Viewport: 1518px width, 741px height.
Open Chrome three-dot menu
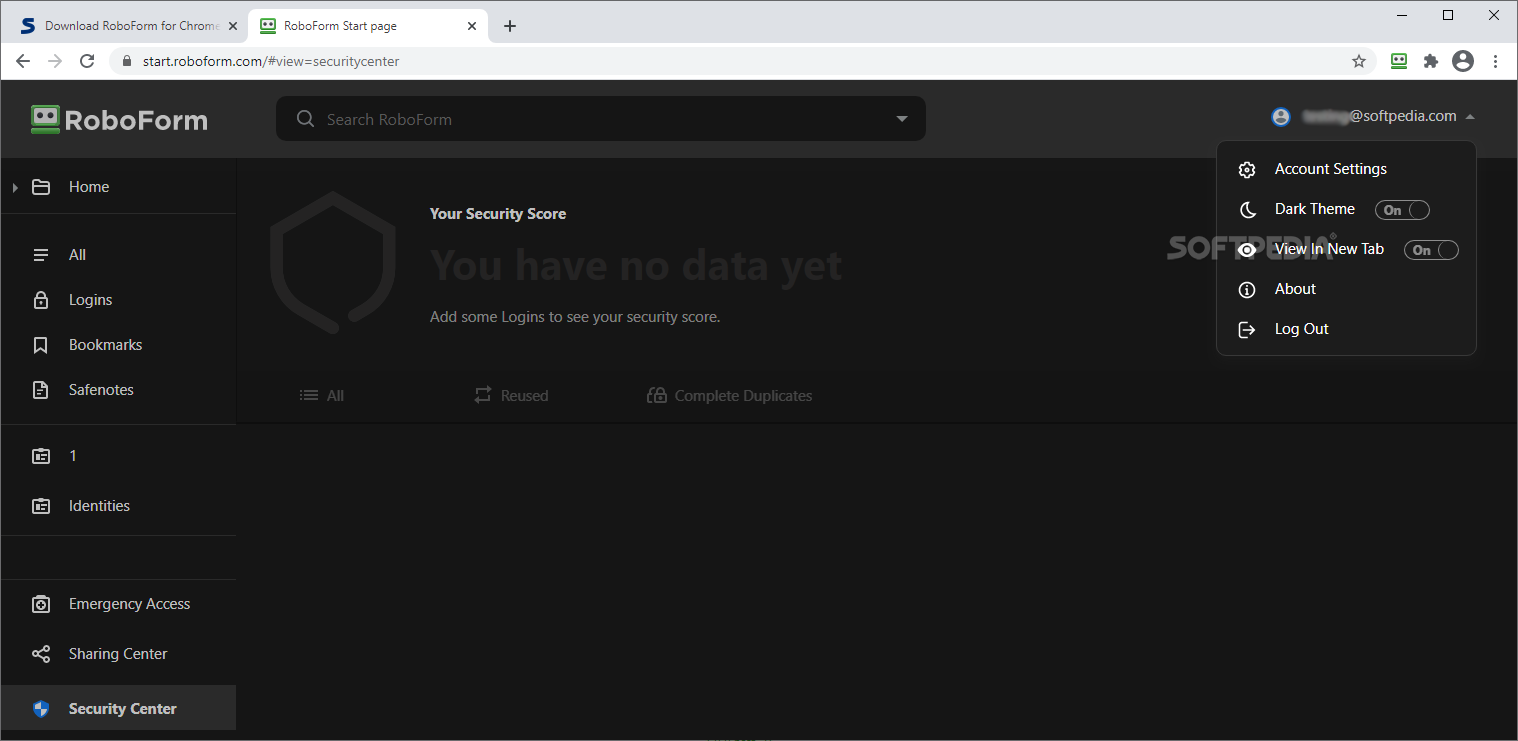tap(1496, 61)
